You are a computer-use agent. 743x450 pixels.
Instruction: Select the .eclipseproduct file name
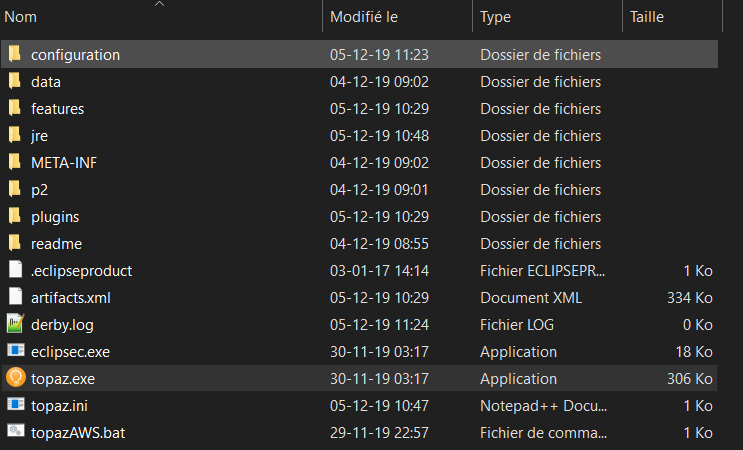coord(82,271)
